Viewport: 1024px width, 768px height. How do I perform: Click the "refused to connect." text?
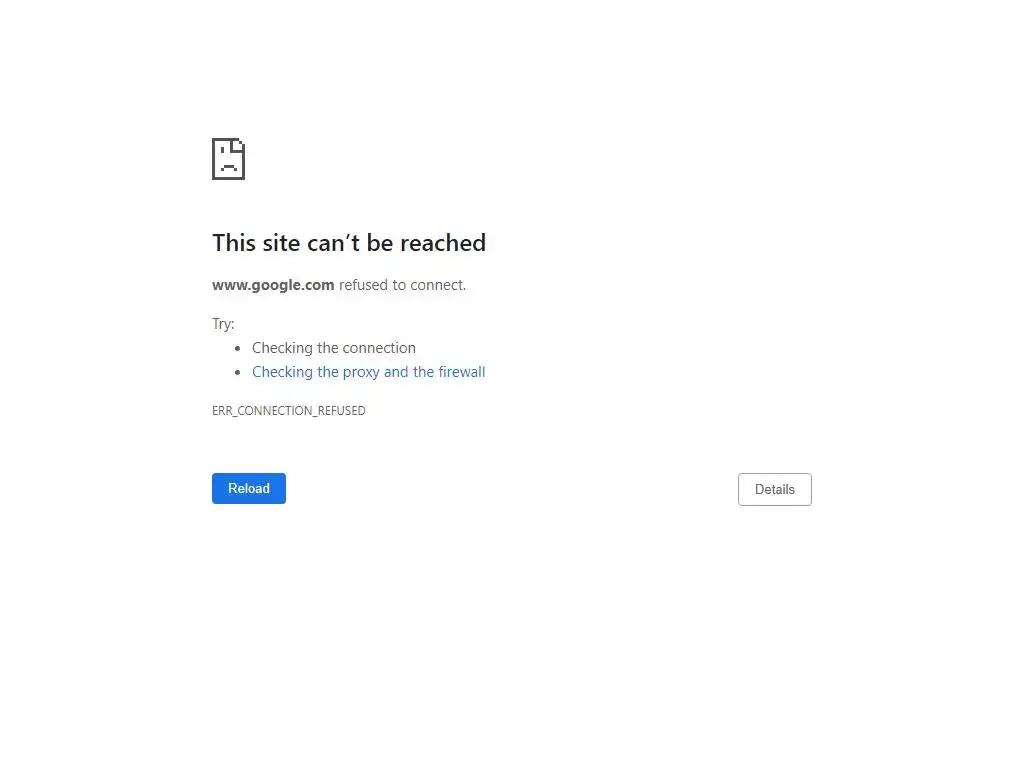point(402,285)
